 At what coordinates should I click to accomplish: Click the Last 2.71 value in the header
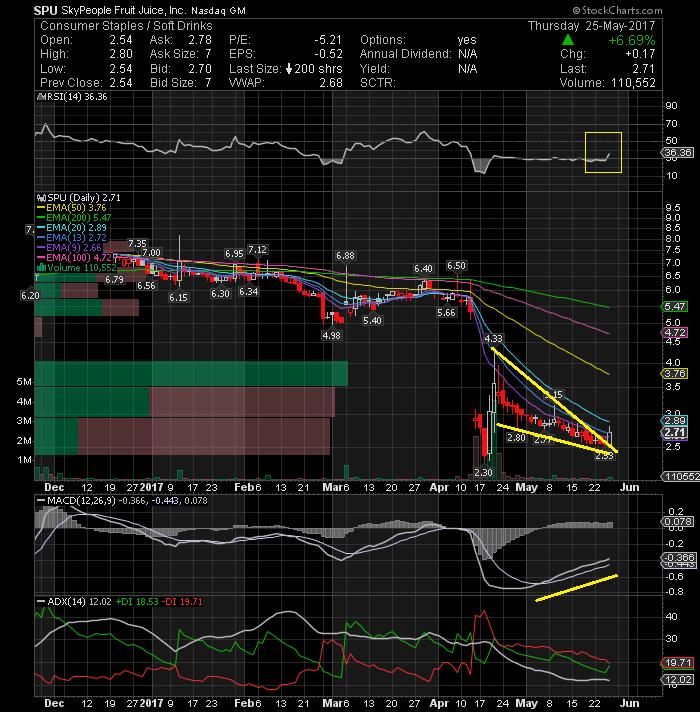point(643,69)
